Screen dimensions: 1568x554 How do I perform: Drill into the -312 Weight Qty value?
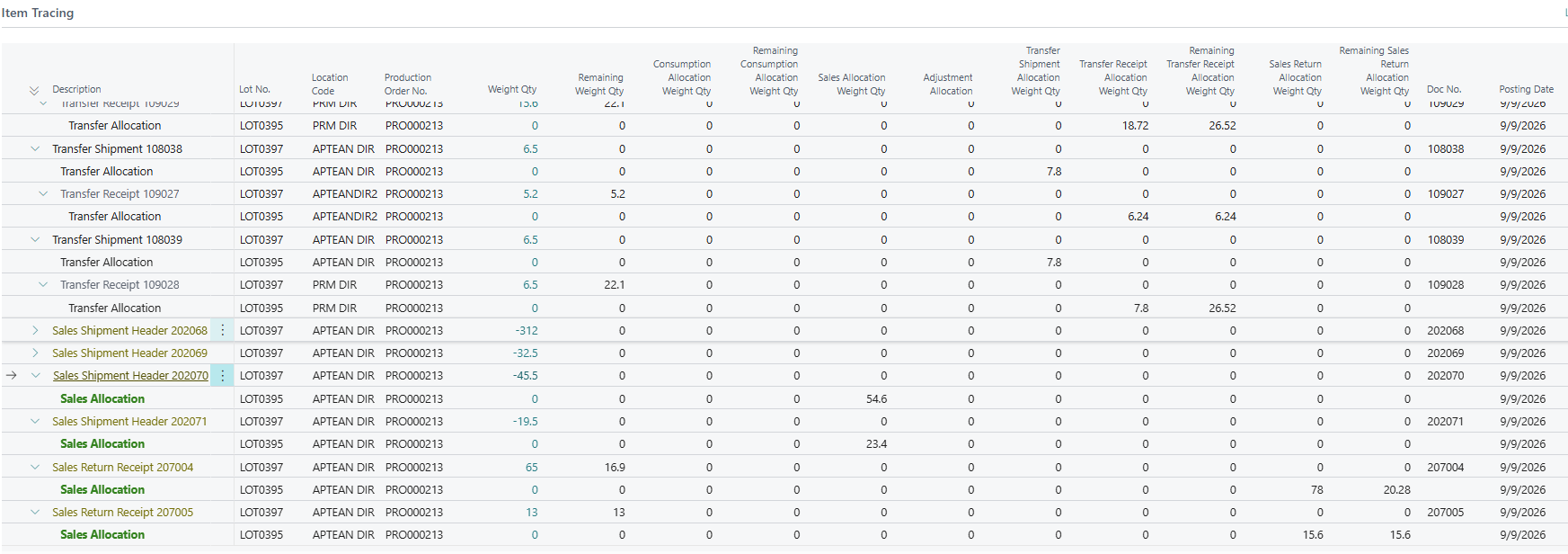[527, 330]
